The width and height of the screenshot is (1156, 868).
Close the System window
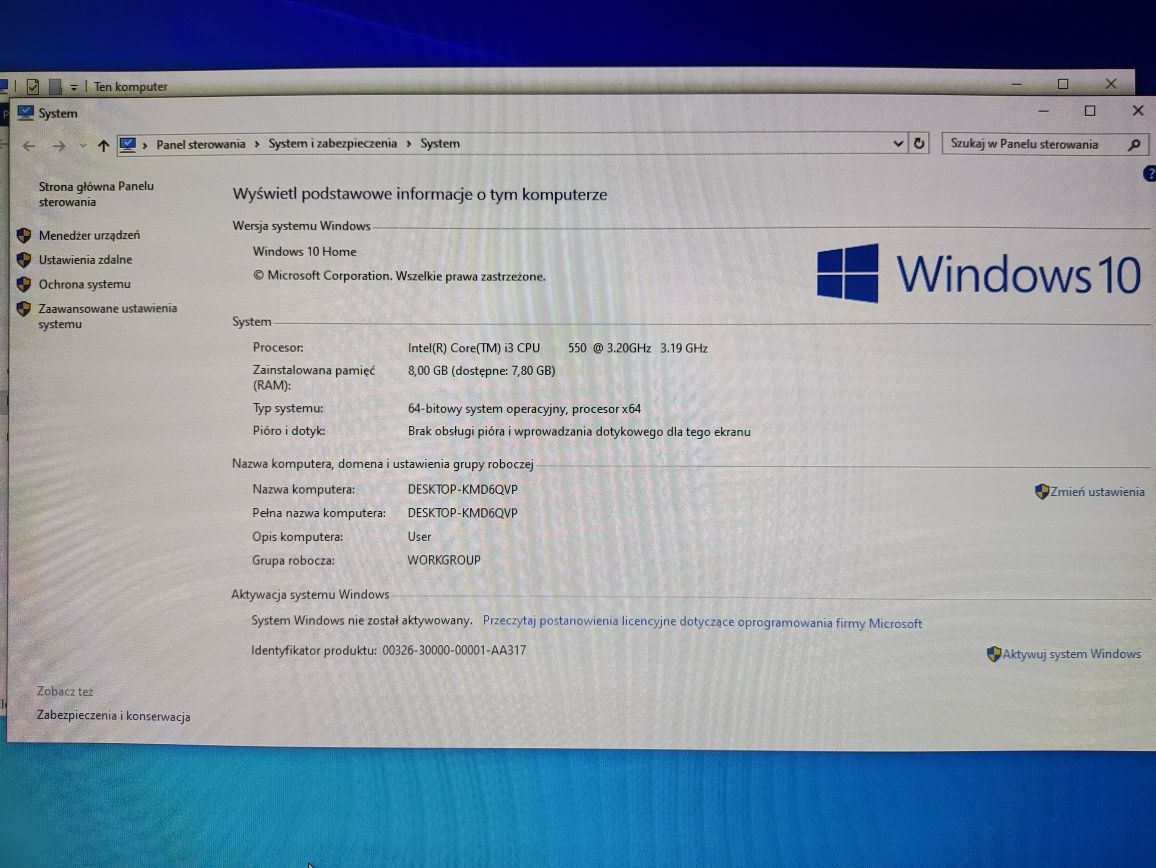pos(1138,111)
